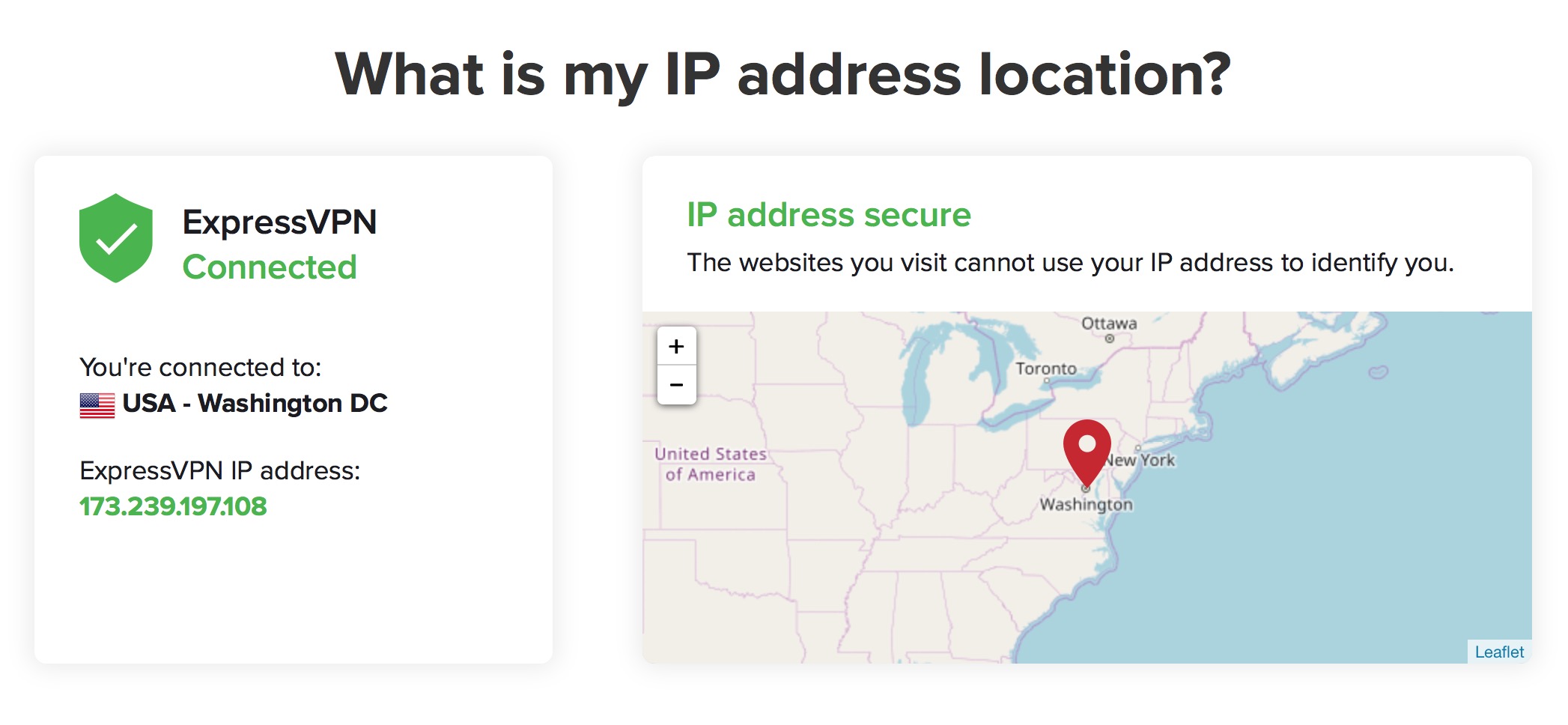Click the USA flag icon

97,405
